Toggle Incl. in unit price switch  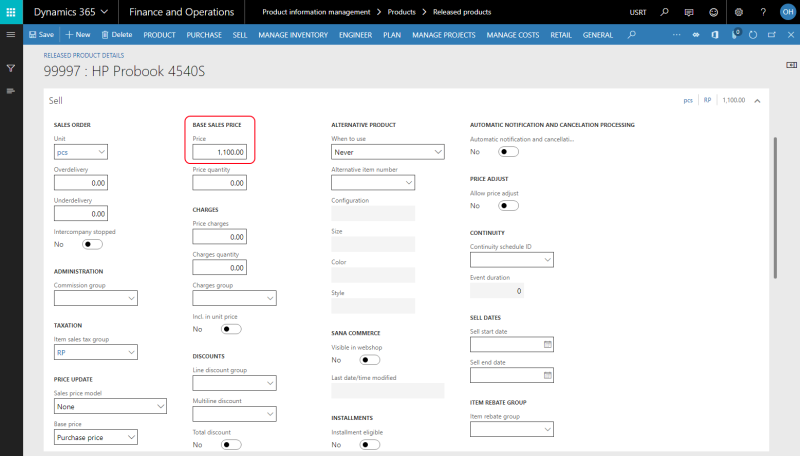(231, 329)
